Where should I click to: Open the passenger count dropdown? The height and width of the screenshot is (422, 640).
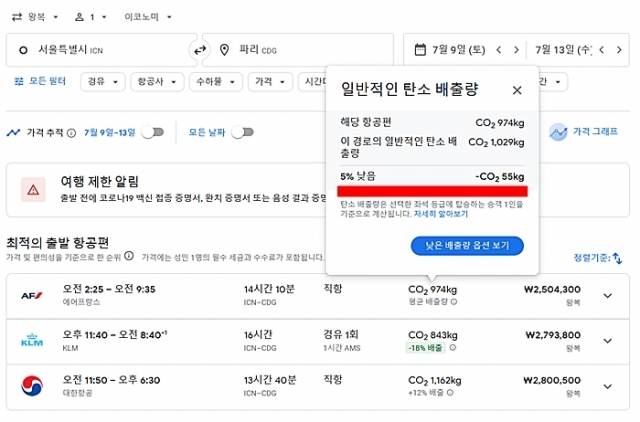coord(91,17)
